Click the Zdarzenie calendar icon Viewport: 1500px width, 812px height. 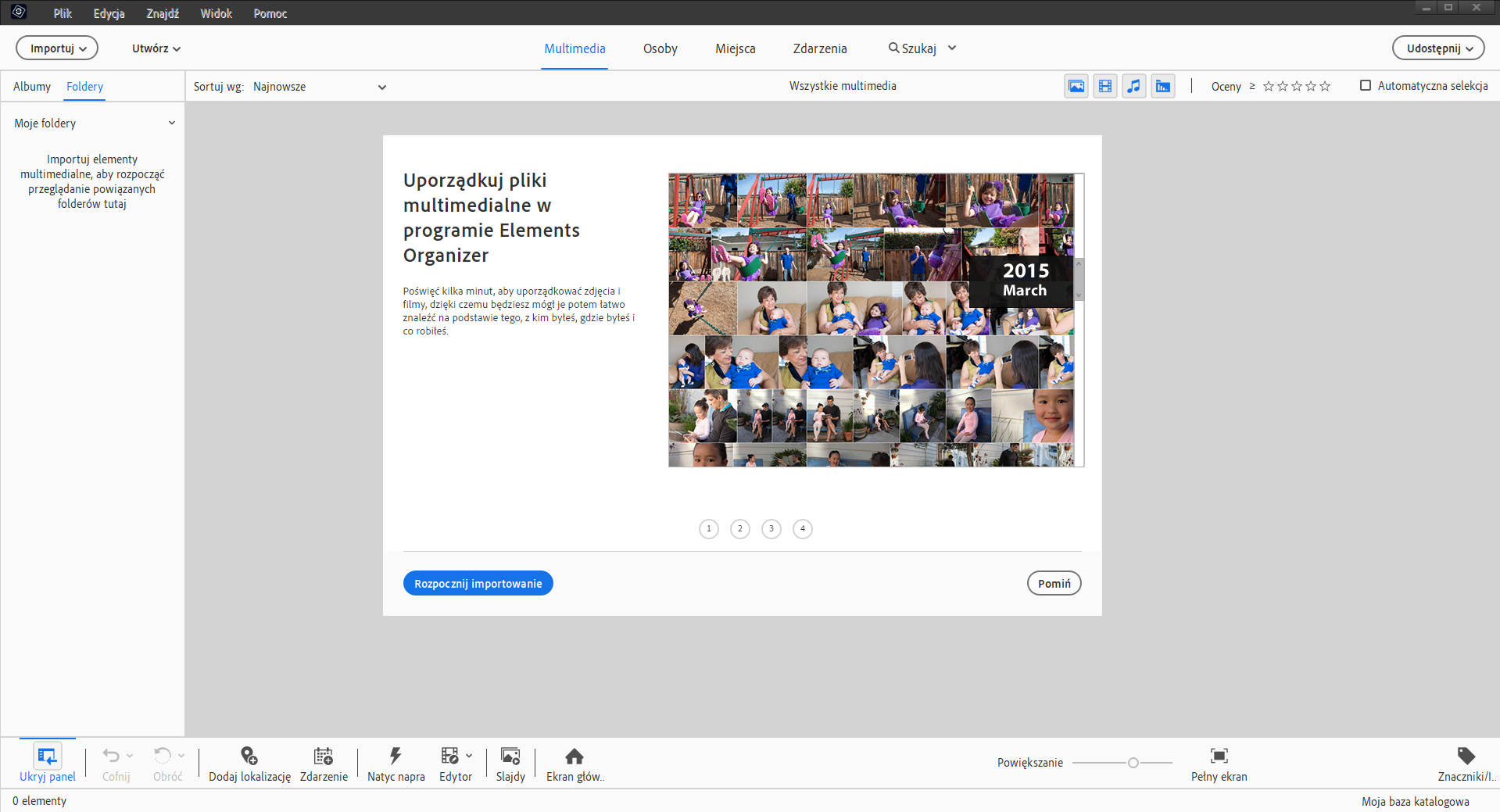click(x=324, y=756)
